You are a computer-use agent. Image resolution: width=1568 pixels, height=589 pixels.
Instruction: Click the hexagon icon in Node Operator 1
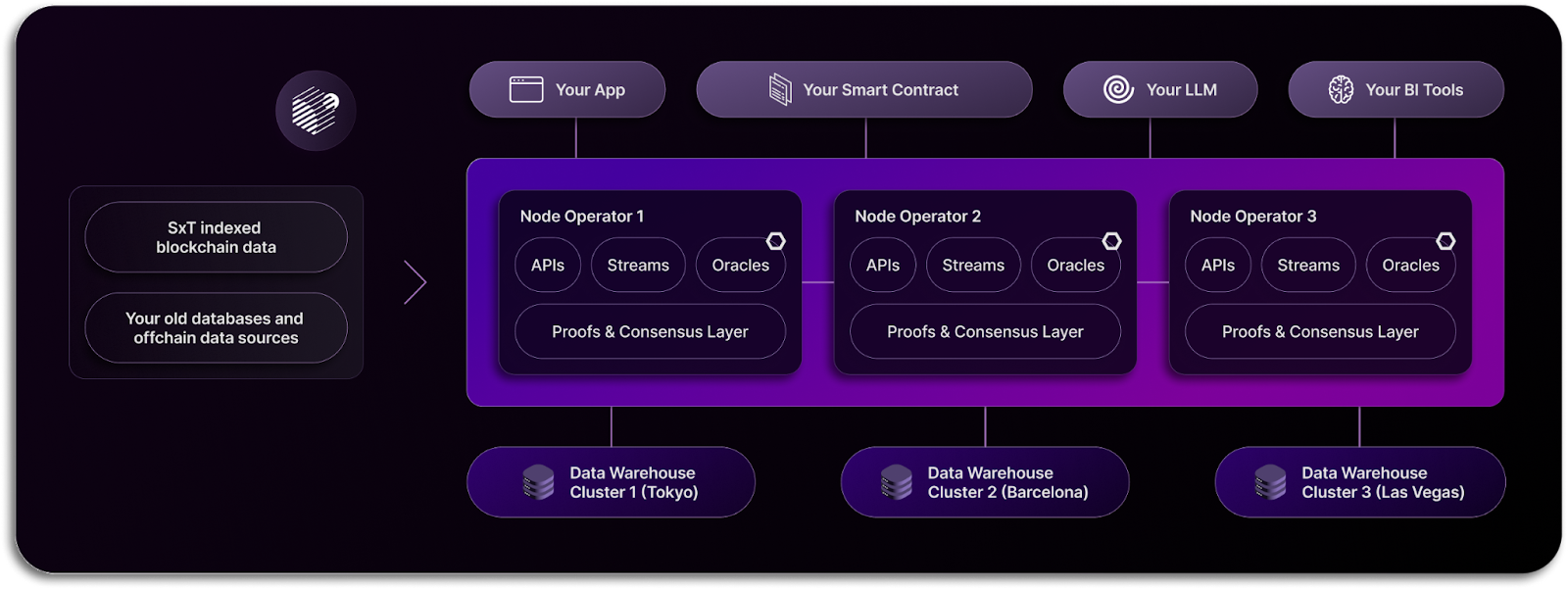tap(776, 241)
